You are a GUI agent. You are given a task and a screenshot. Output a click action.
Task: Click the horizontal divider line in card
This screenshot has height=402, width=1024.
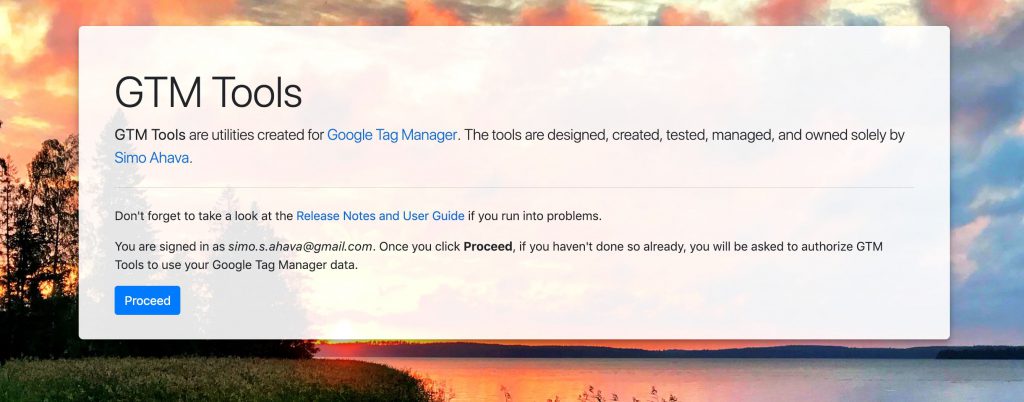click(x=514, y=187)
